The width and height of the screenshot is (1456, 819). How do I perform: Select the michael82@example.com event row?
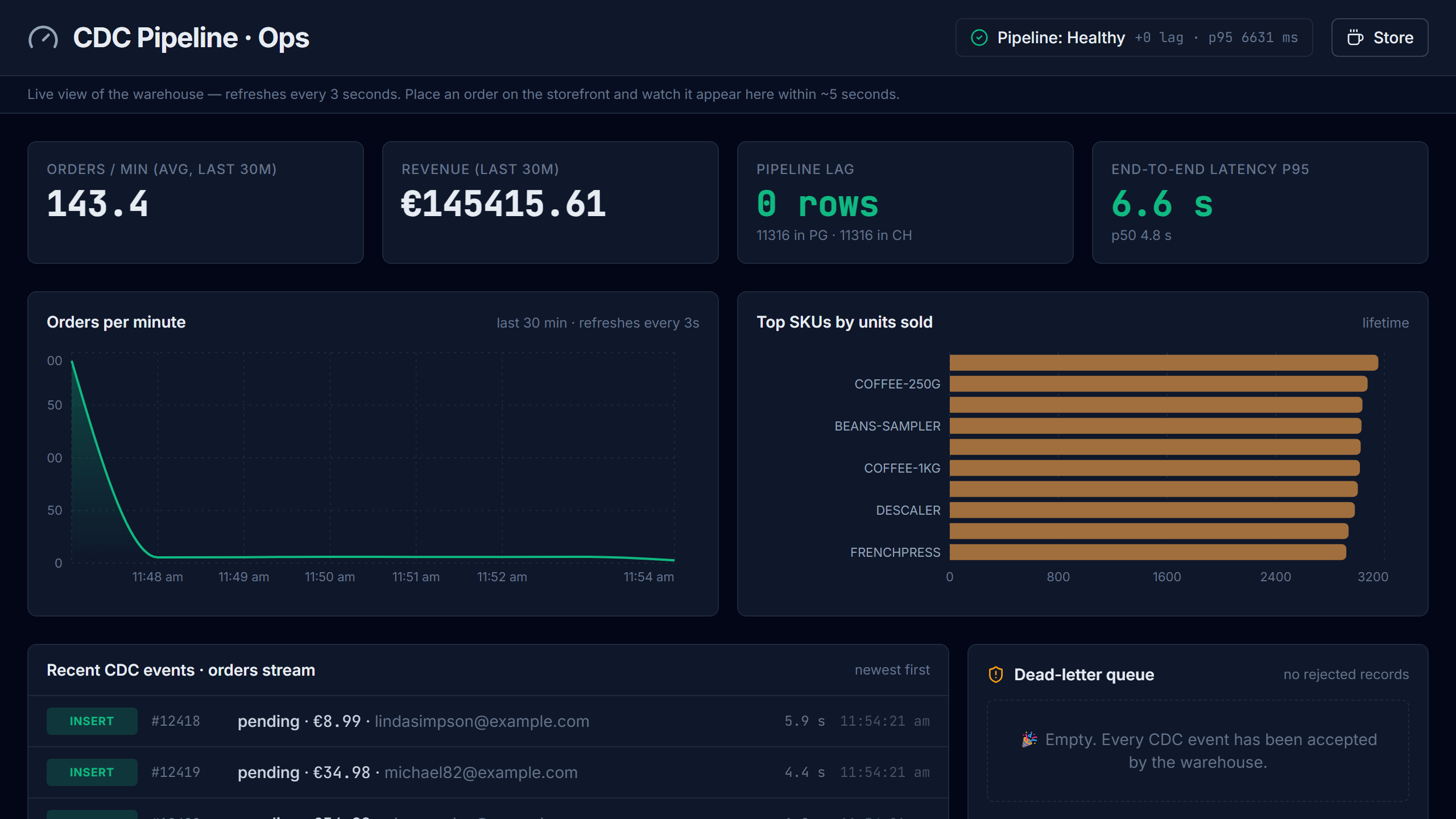click(488, 772)
